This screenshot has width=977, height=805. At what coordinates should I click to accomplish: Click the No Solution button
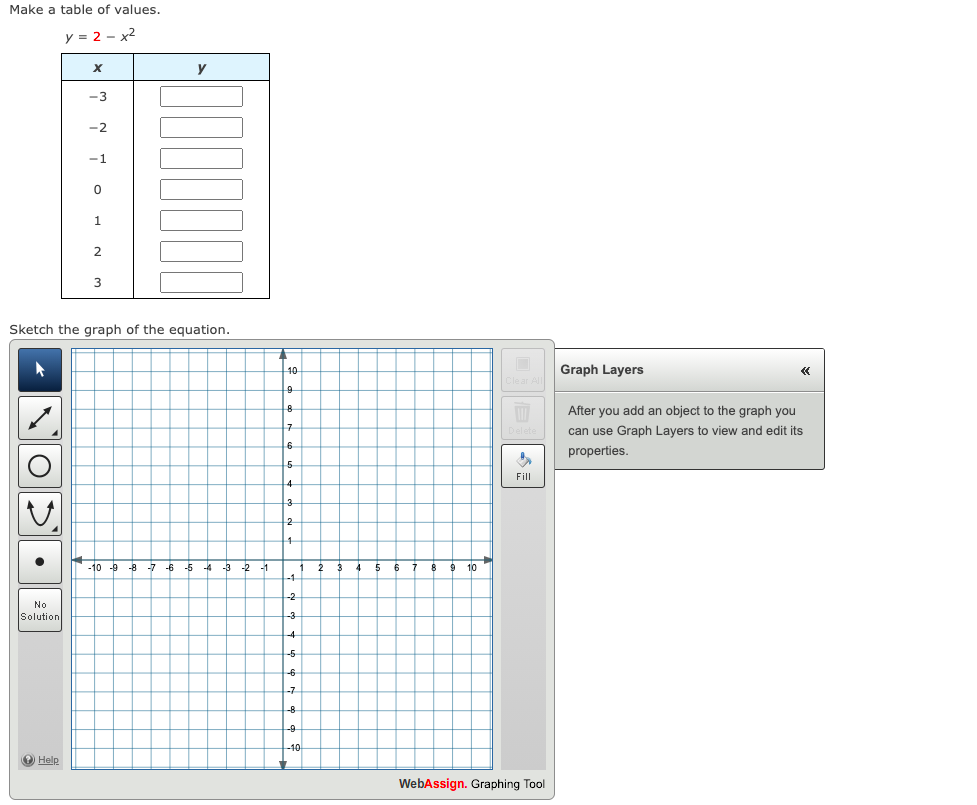pyautogui.click(x=40, y=610)
